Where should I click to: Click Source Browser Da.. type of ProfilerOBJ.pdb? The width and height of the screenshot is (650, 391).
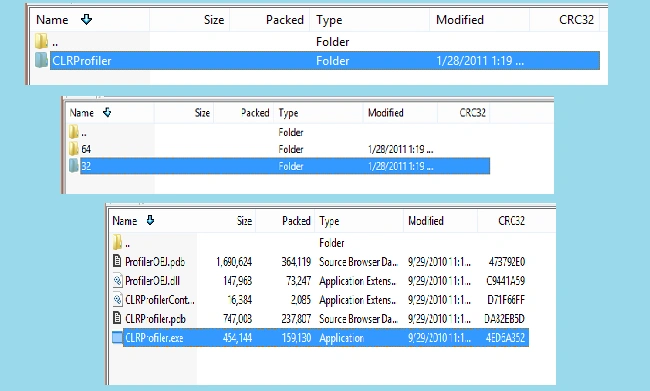pyautogui.click(x=358, y=262)
